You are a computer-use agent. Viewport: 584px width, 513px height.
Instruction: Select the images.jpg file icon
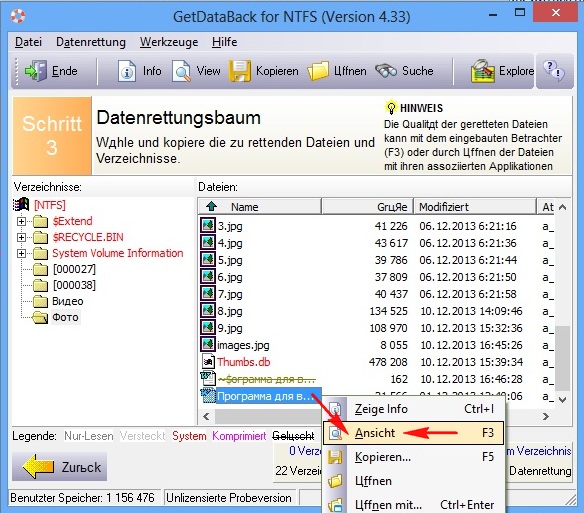pyautogui.click(x=208, y=345)
